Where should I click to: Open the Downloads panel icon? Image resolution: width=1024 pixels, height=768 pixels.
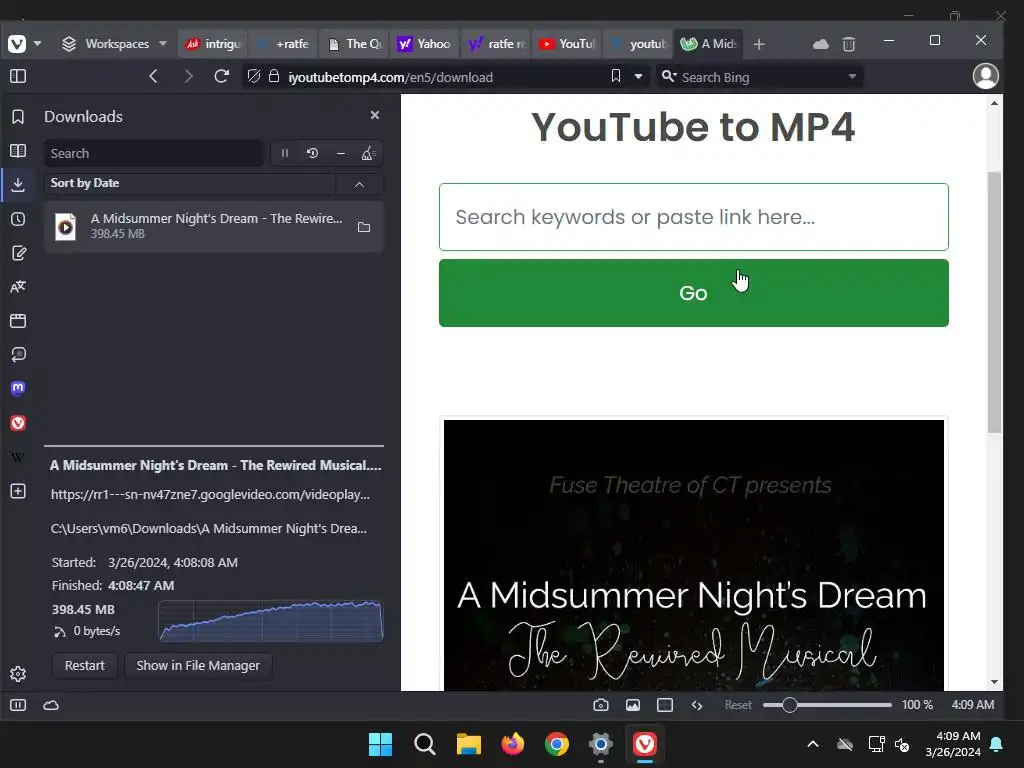tap(18, 185)
